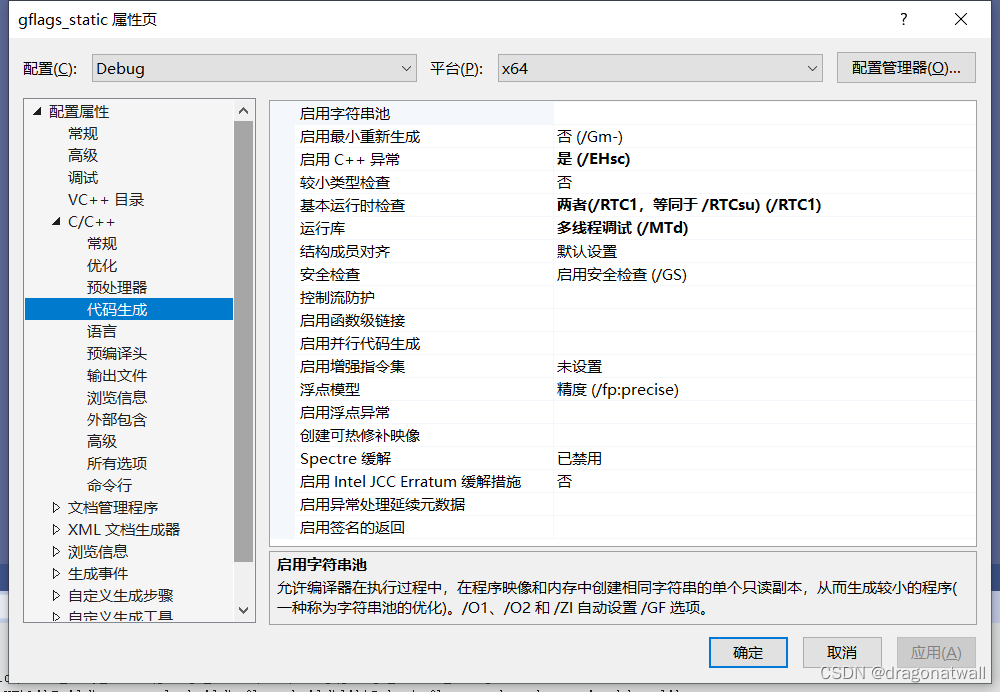
Task: Click the 应用(A) apply button
Action: (936, 652)
